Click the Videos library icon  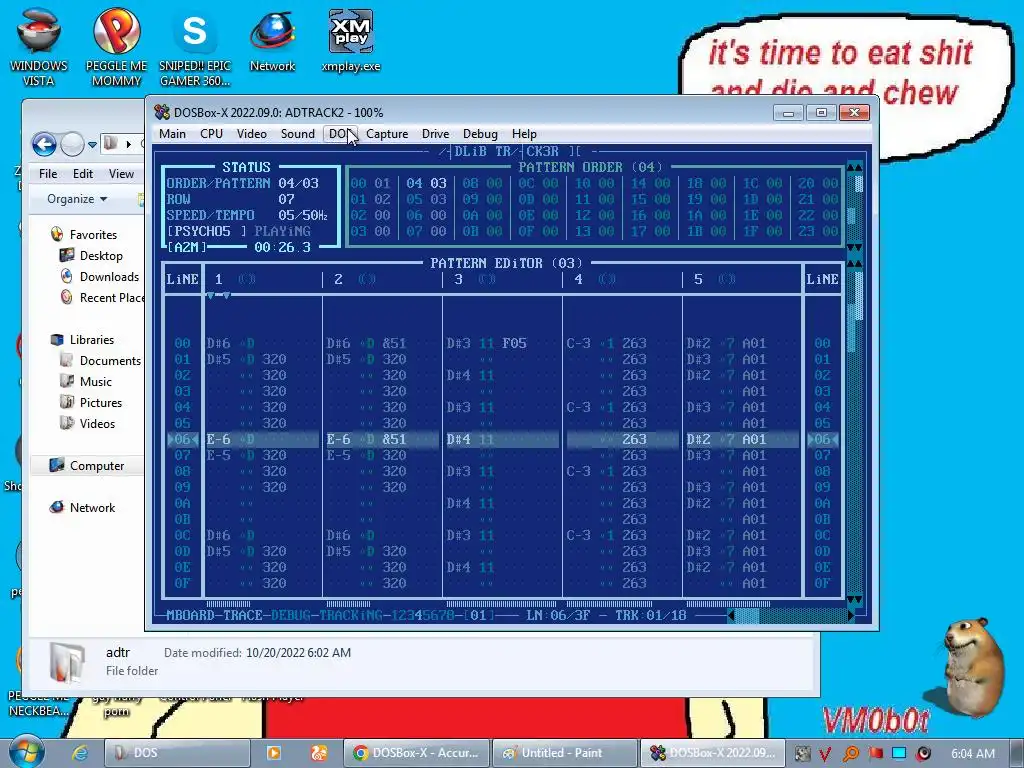67,423
